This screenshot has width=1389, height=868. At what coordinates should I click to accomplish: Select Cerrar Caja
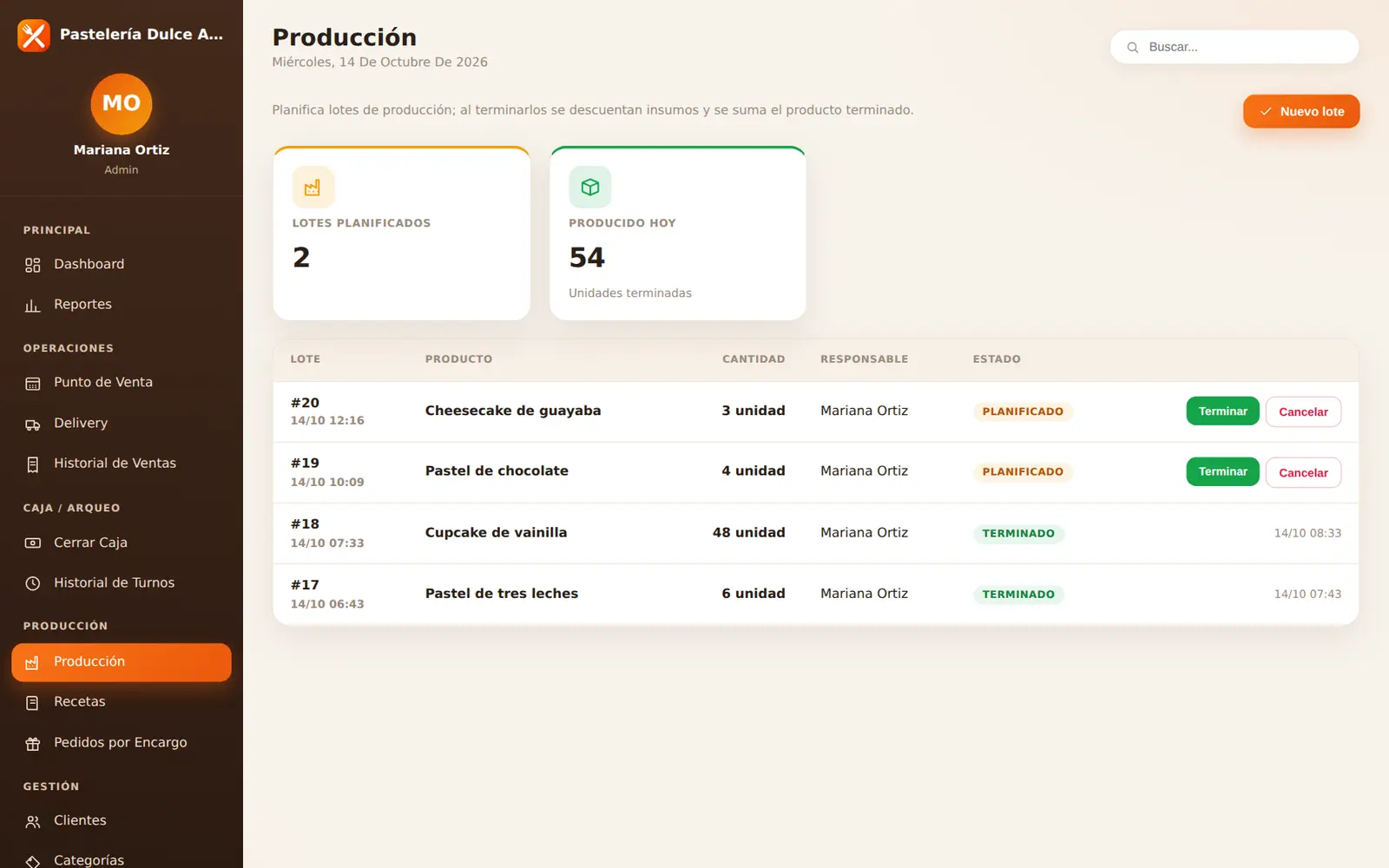pyautogui.click(x=122, y=542)
